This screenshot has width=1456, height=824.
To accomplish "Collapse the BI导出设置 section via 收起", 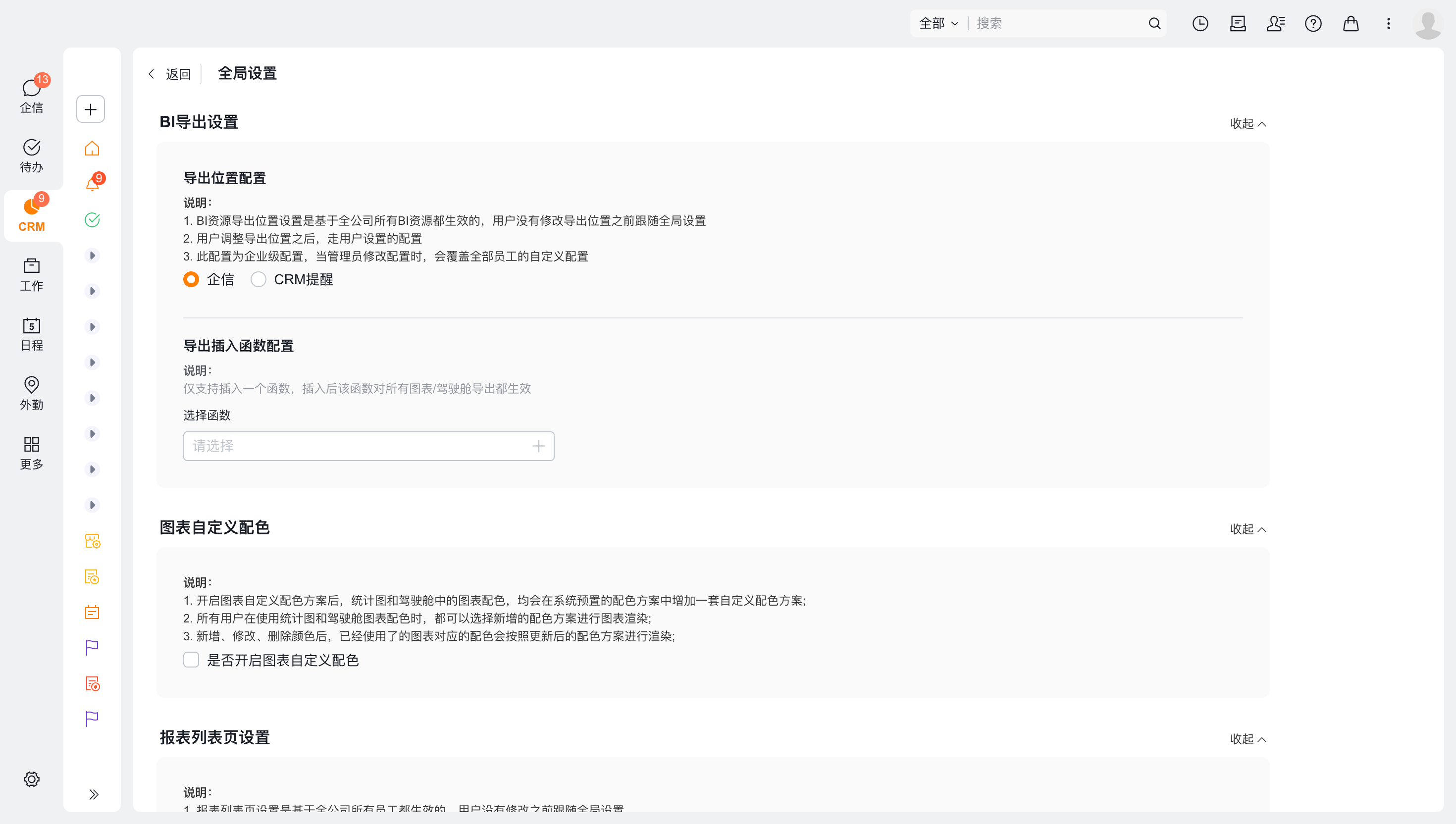I will [1248, 123].
